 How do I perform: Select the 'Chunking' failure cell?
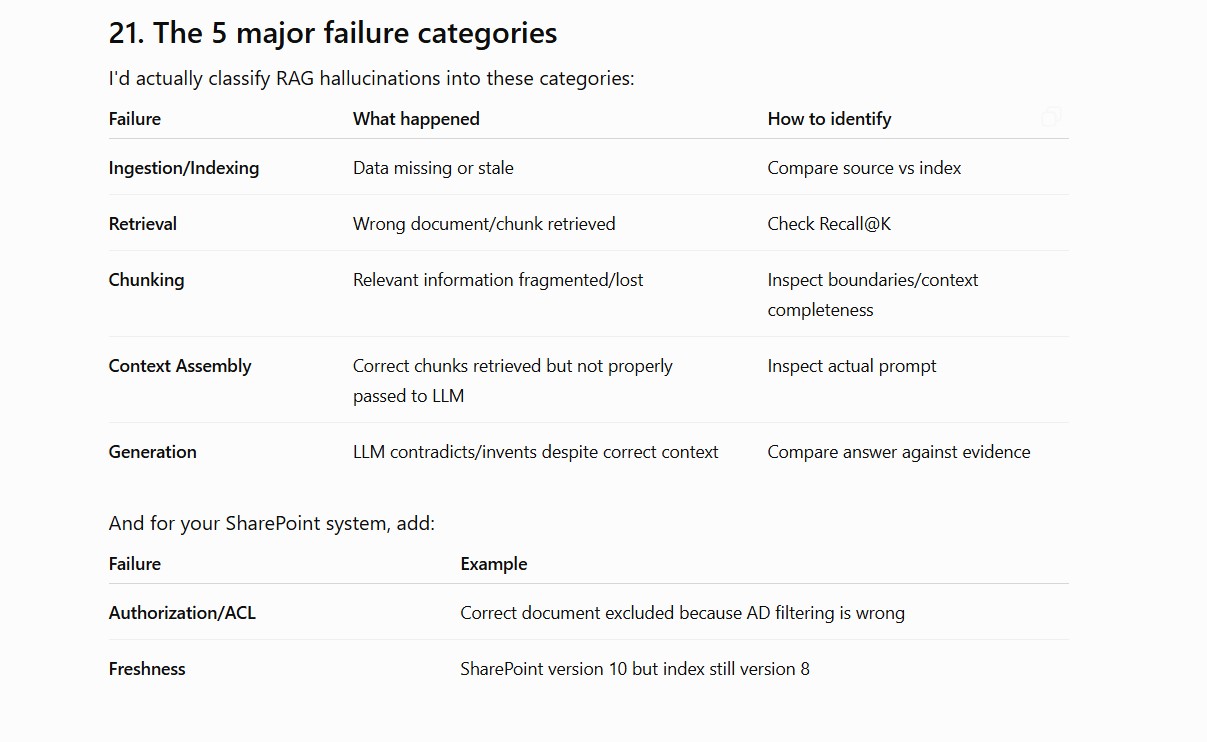pos(147,280)
